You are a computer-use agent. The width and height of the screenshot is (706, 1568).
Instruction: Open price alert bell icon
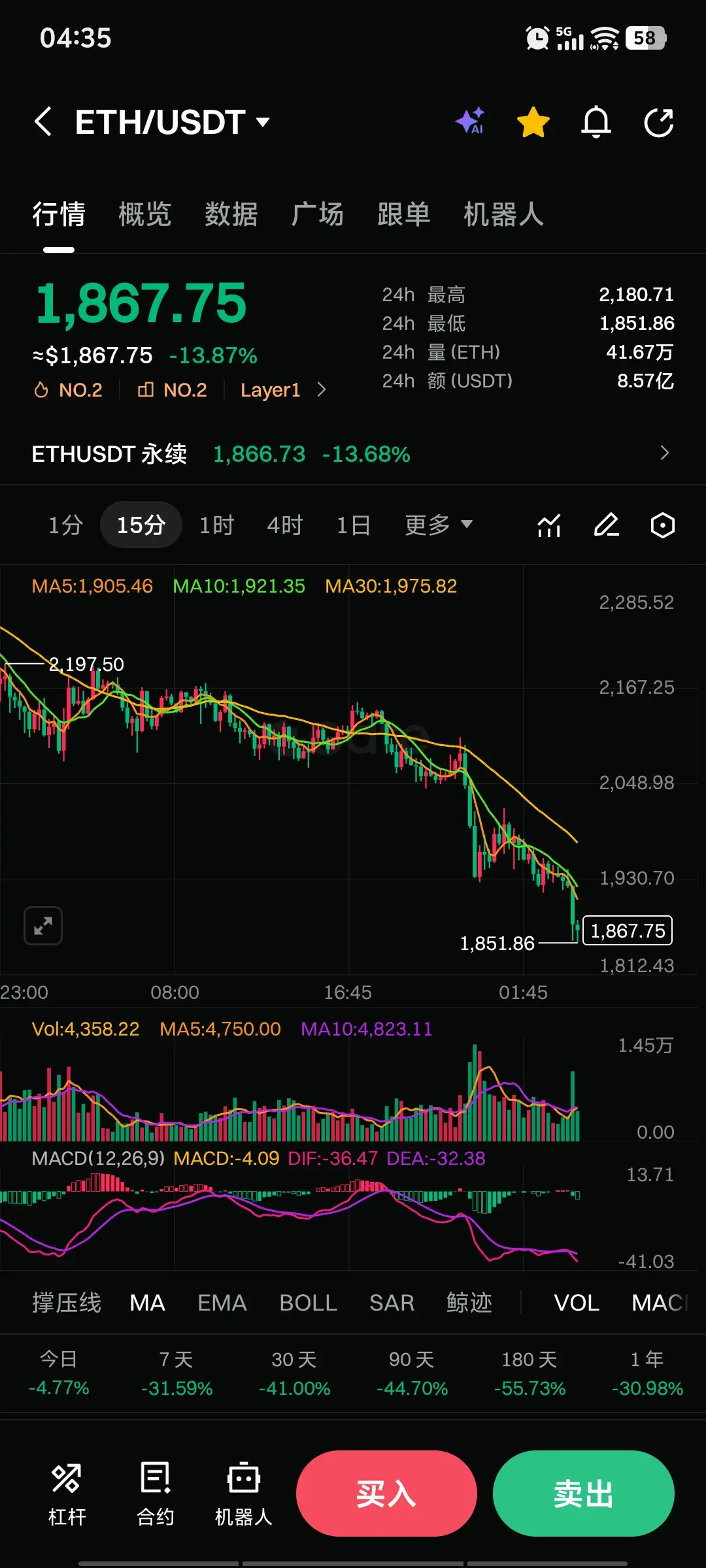(x=596, y=122)
